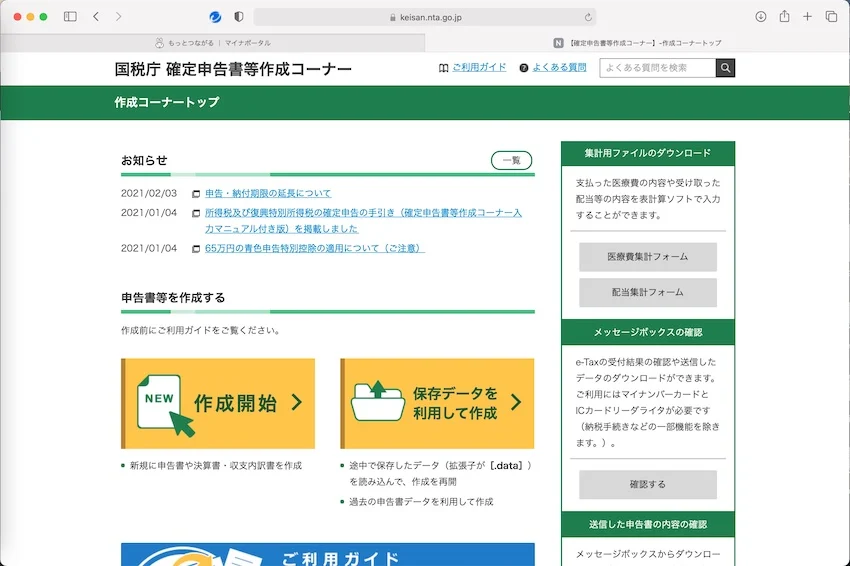Click text 過去の申告書データを利用して作成
The width and height of the screenshot is (850, 566).
coord(421,502)
